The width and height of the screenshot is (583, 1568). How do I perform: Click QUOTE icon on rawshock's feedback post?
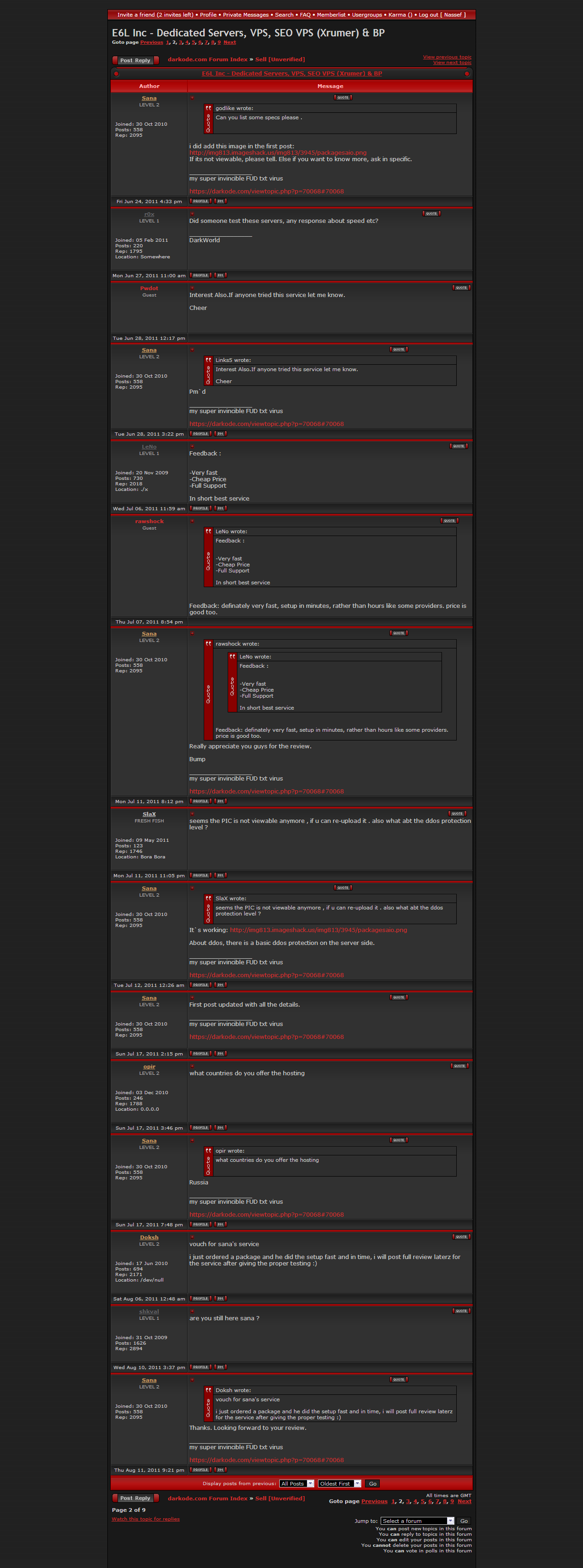pyautogui.click(x=449, y=520)
